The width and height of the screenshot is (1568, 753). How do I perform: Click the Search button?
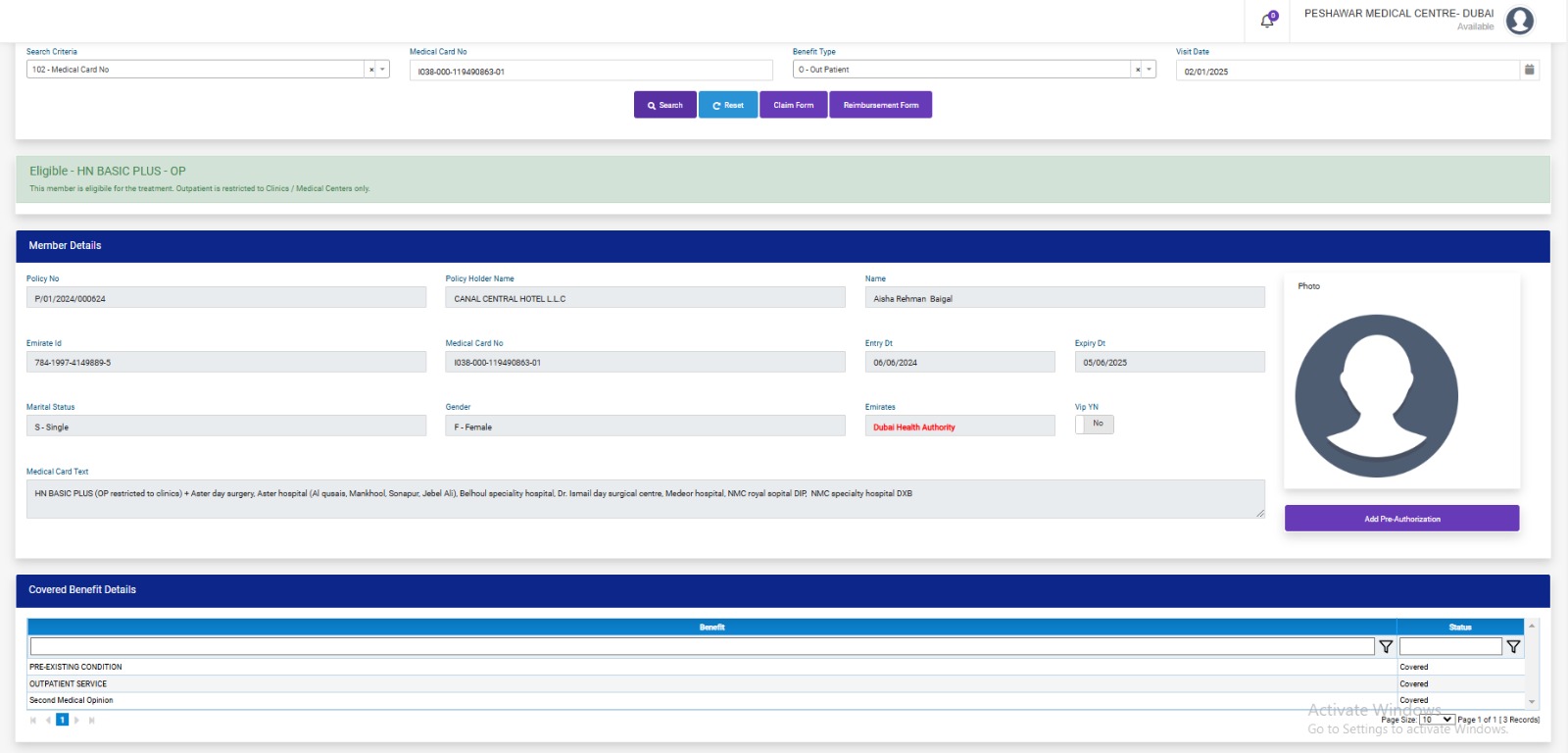664,105
